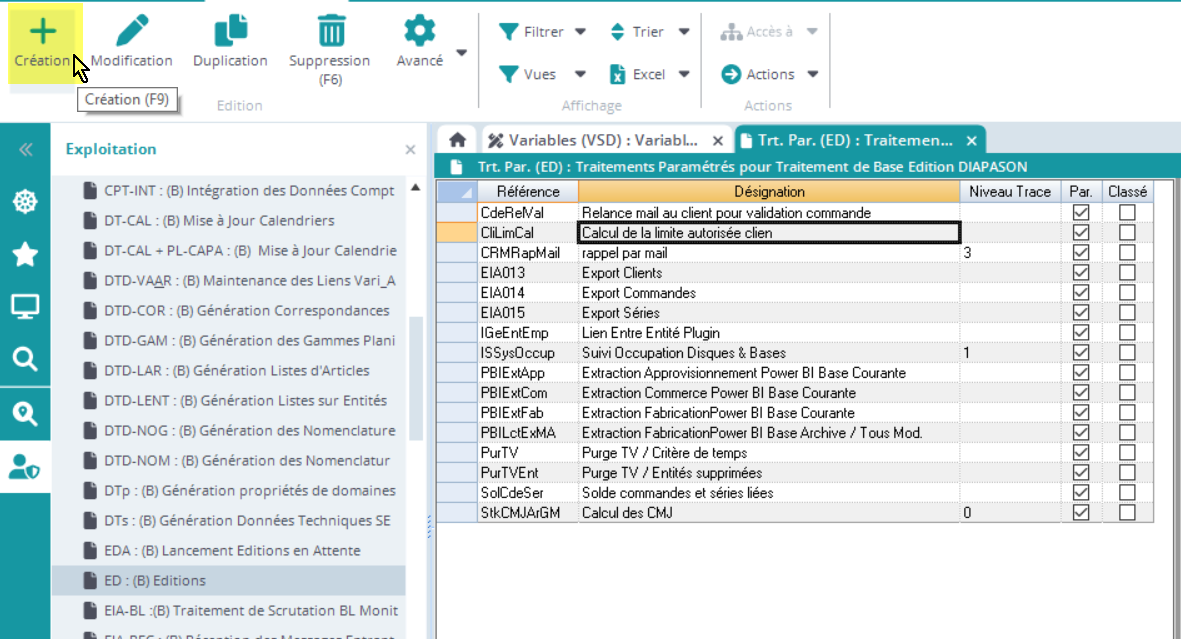Click the home tab icon
The image size is (1181, 639).
(457, 140)
